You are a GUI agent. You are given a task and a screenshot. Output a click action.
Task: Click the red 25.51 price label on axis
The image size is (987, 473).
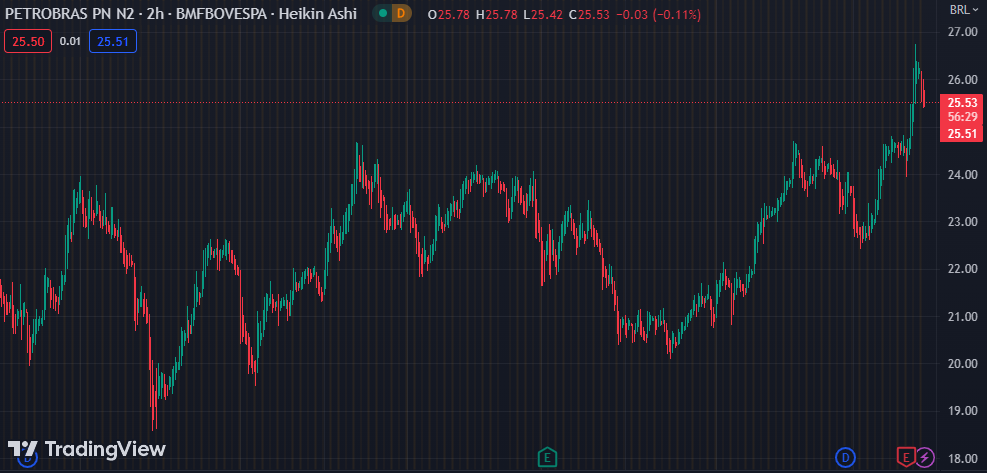962,133
